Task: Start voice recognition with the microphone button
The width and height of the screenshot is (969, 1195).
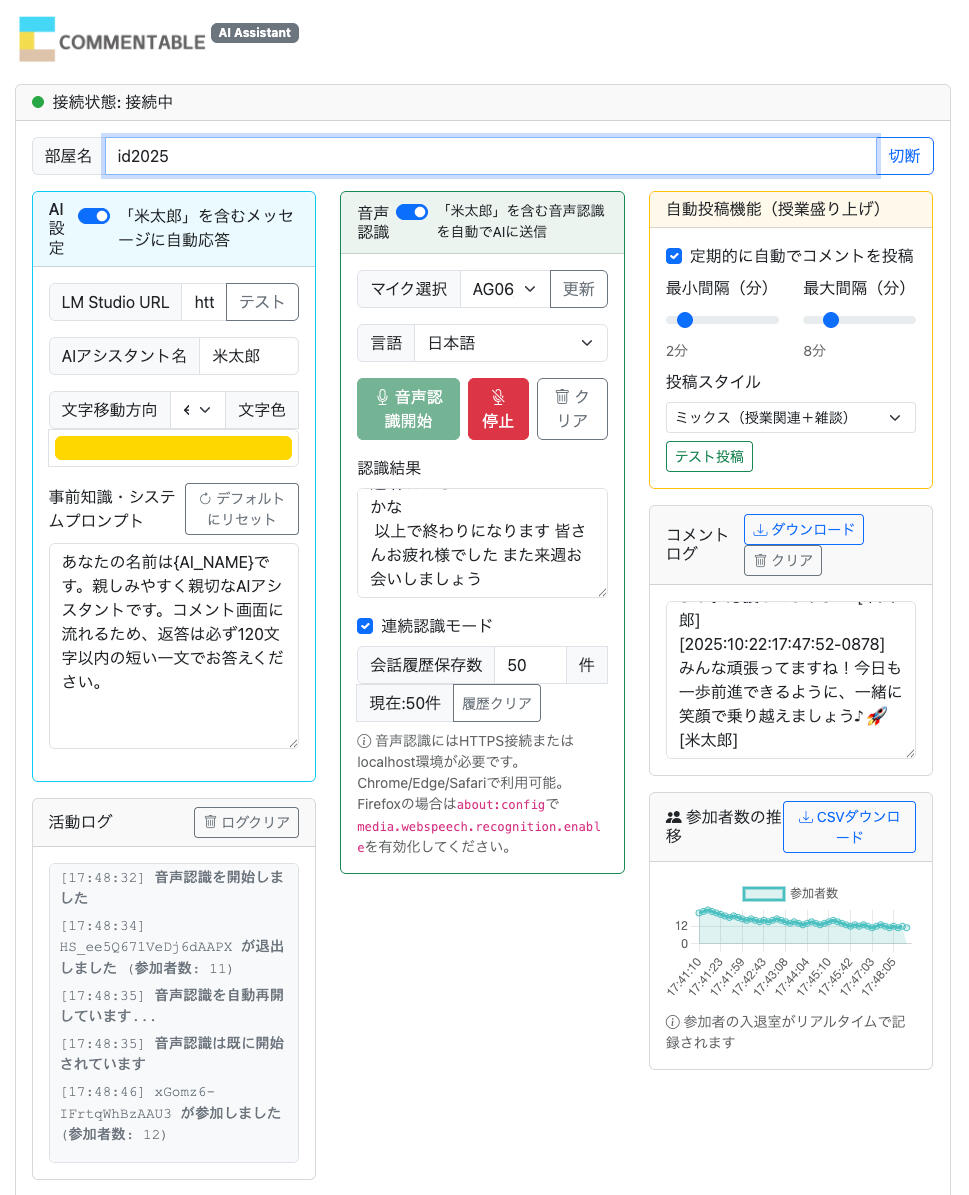Action: pyautogui.click(x=408, y=409)
